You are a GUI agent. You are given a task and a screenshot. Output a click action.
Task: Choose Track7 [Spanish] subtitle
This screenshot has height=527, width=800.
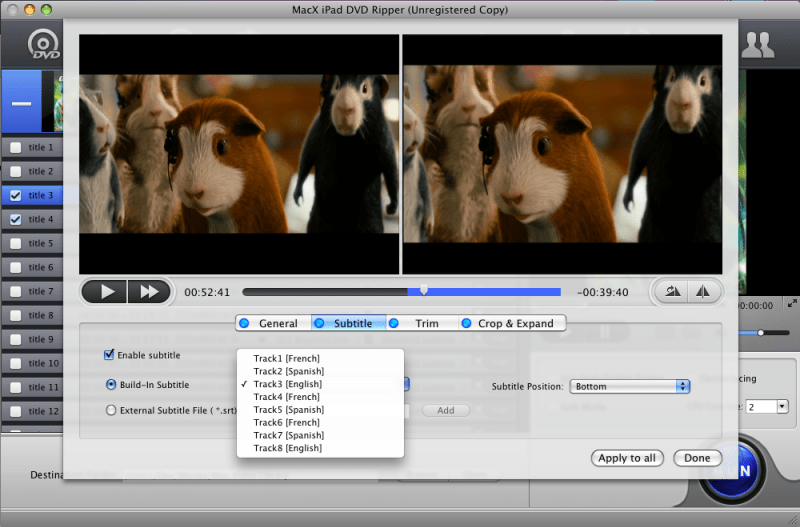(x=320, y=435)
